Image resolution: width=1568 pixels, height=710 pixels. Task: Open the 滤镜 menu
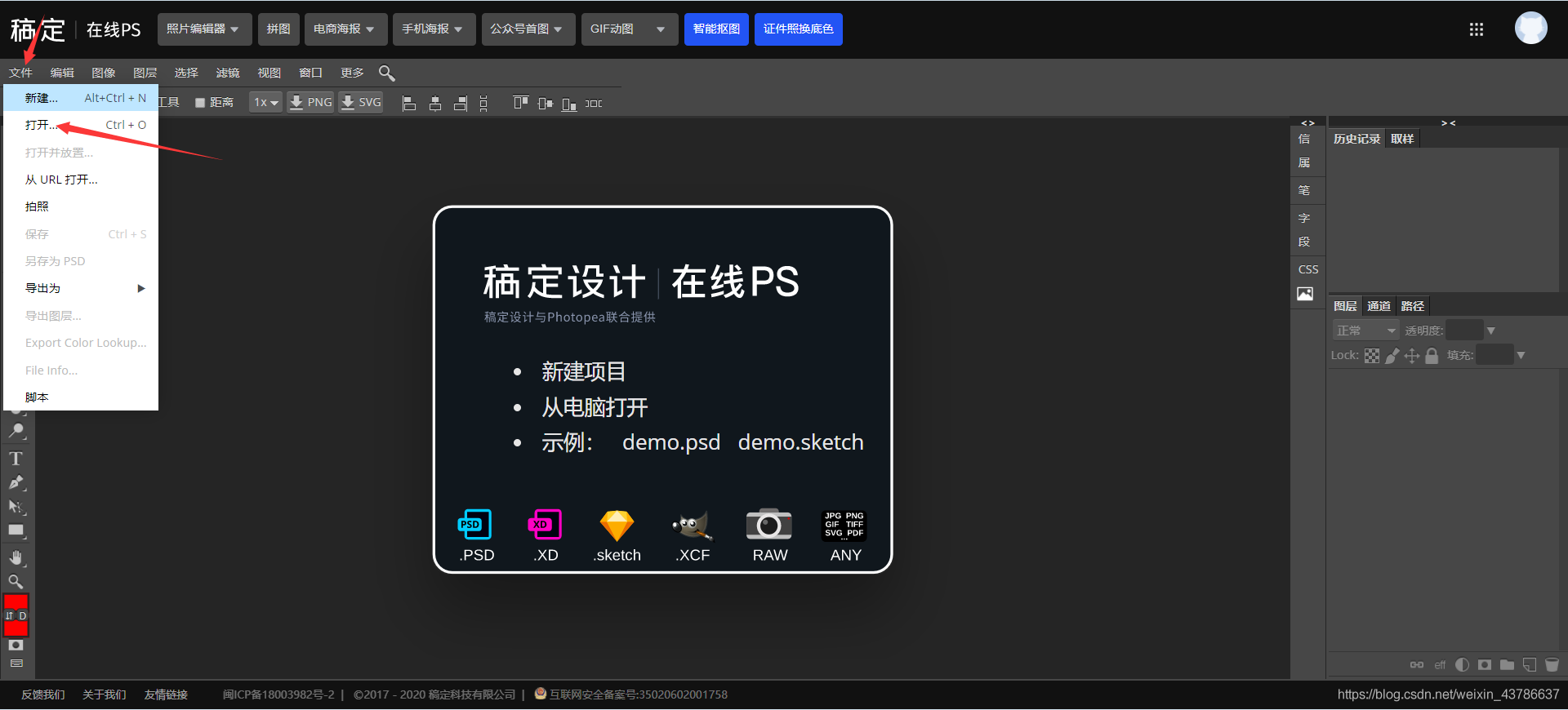(x=228, y=73)
